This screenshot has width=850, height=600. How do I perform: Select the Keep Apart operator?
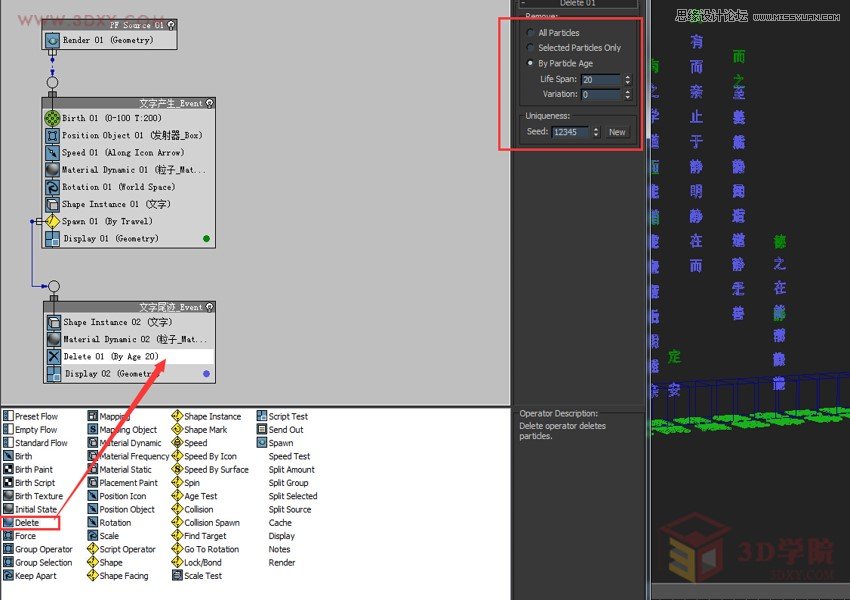30,576
